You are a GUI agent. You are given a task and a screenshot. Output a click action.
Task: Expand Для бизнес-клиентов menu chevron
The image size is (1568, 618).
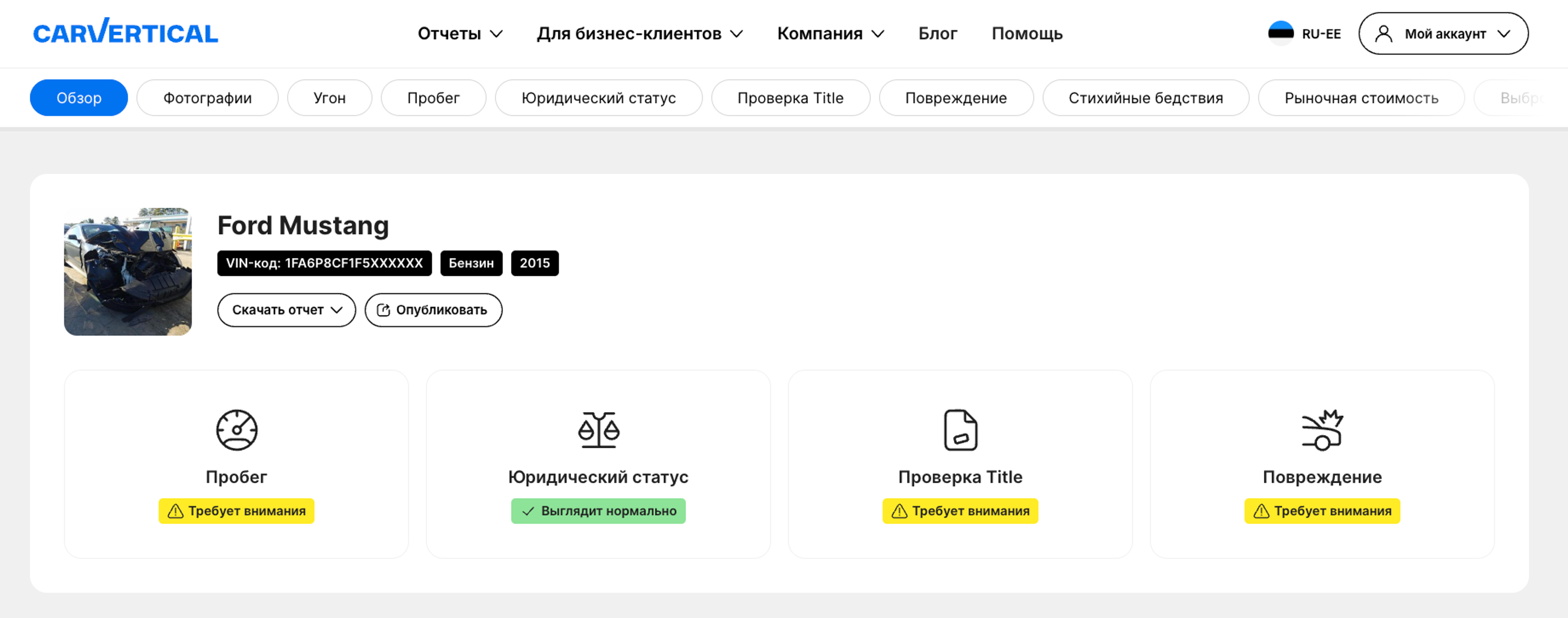(737, 34)
